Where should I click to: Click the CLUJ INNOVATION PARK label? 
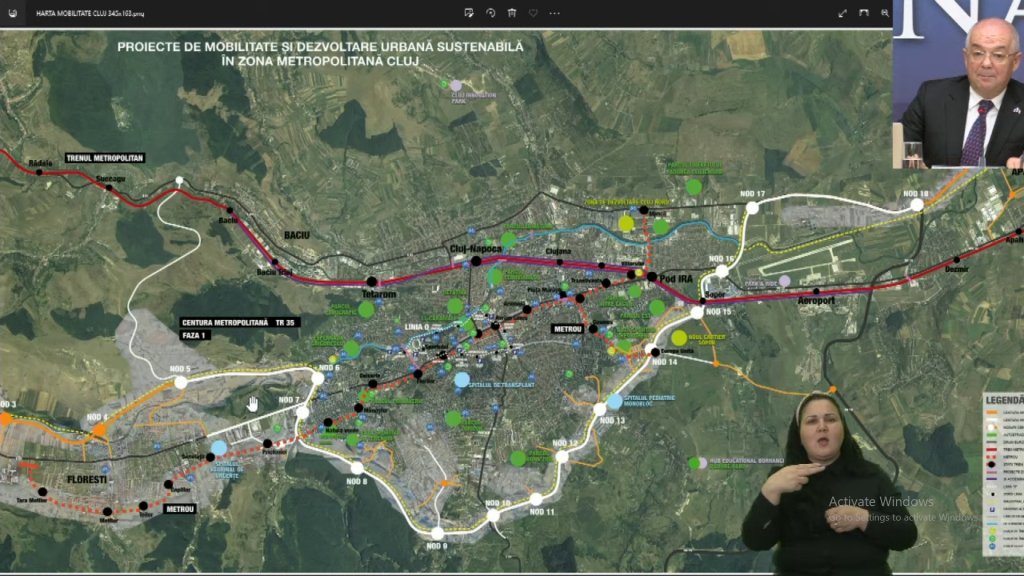click(x=474, y=98)
